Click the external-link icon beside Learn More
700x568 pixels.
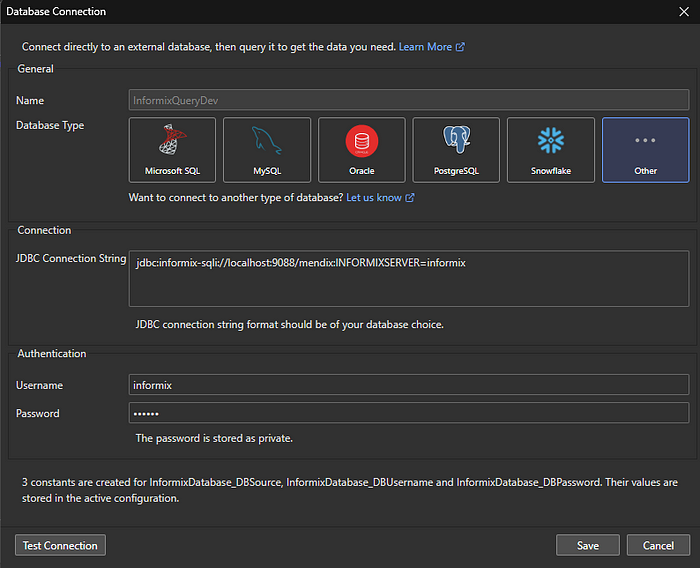coord(460,47)
